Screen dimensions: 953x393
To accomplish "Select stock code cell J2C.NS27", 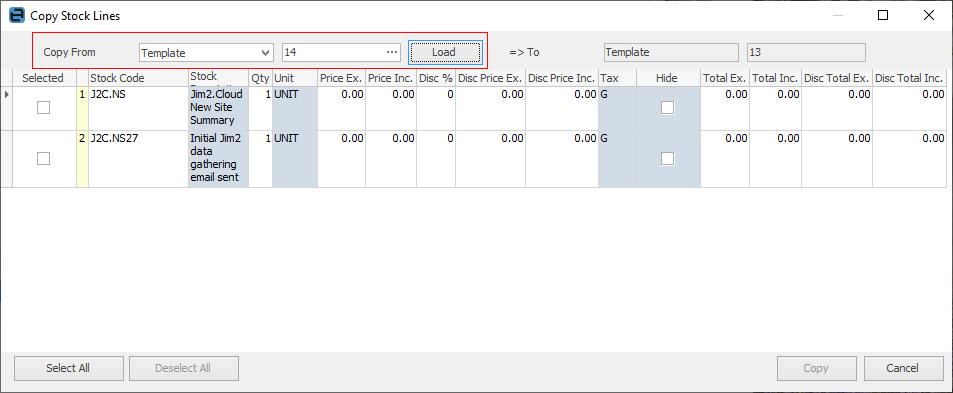I will [x=139, y=159].
